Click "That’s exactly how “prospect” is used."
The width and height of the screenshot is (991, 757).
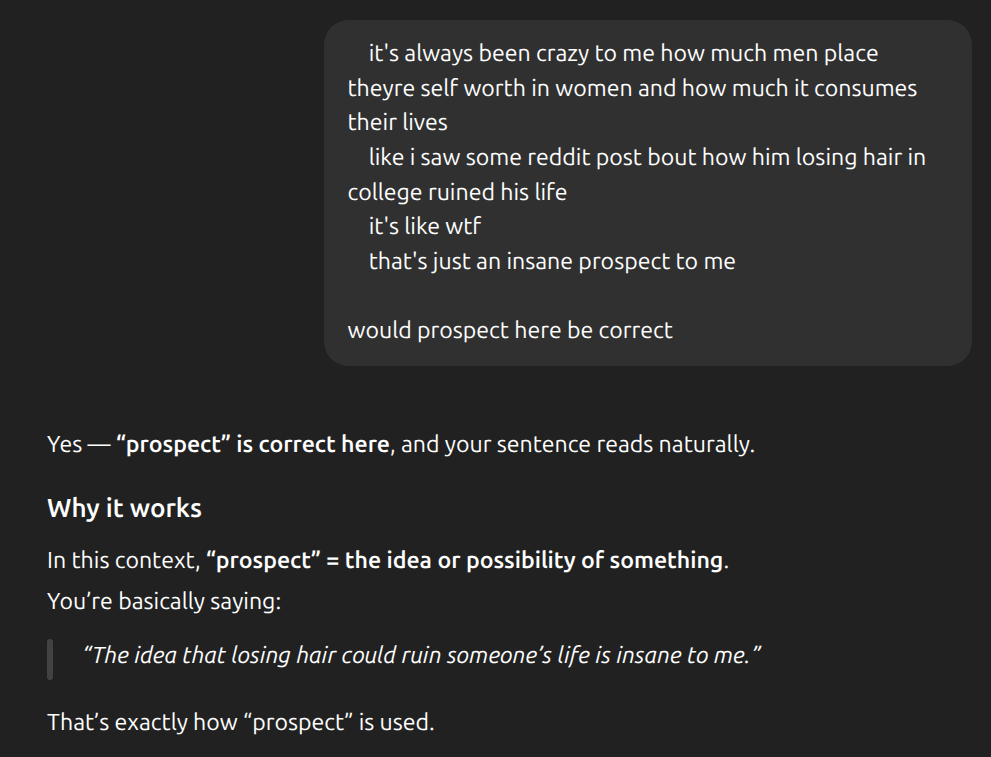click(240, 721)
